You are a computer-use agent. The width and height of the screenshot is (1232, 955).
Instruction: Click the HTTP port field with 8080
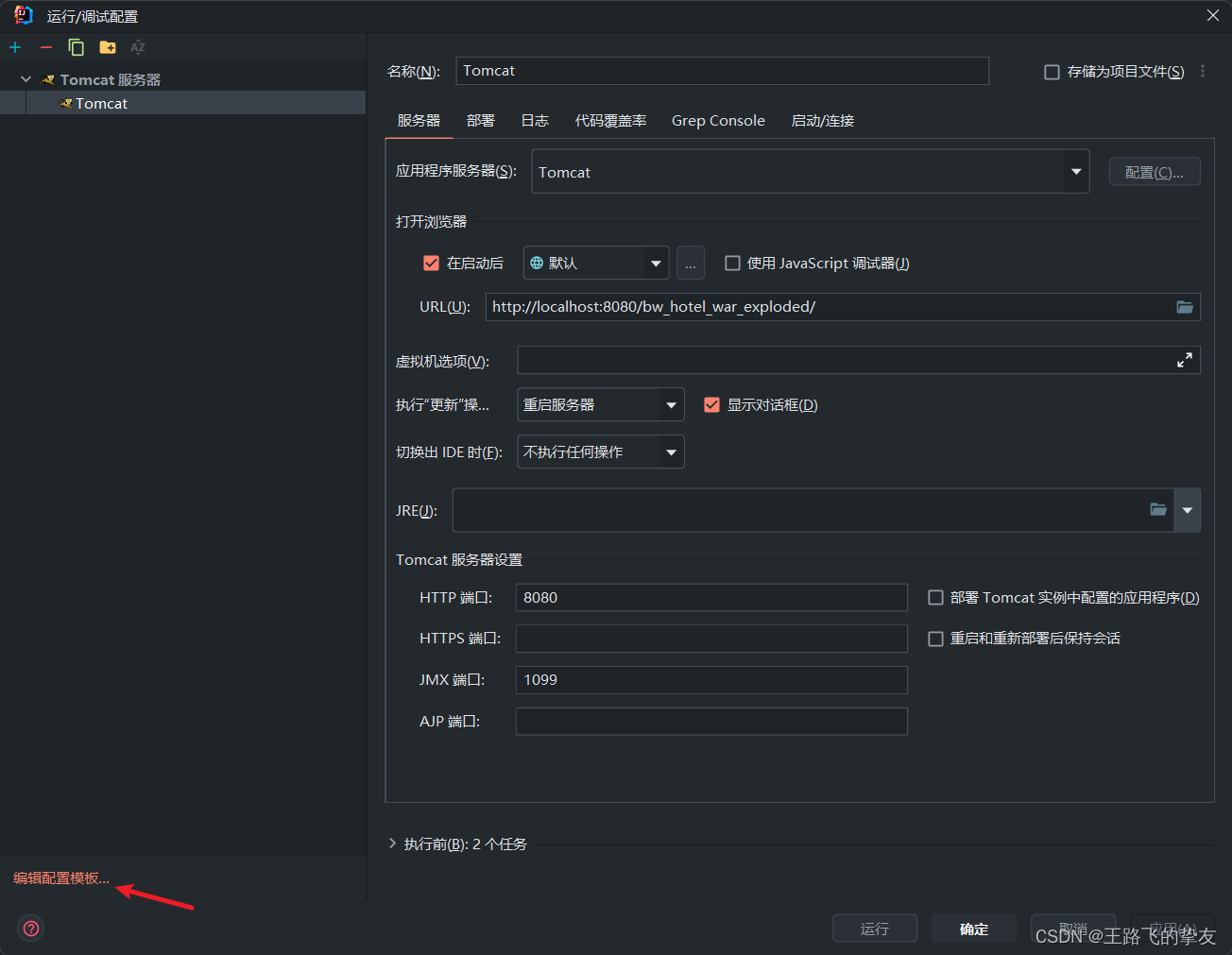point(711,598)
